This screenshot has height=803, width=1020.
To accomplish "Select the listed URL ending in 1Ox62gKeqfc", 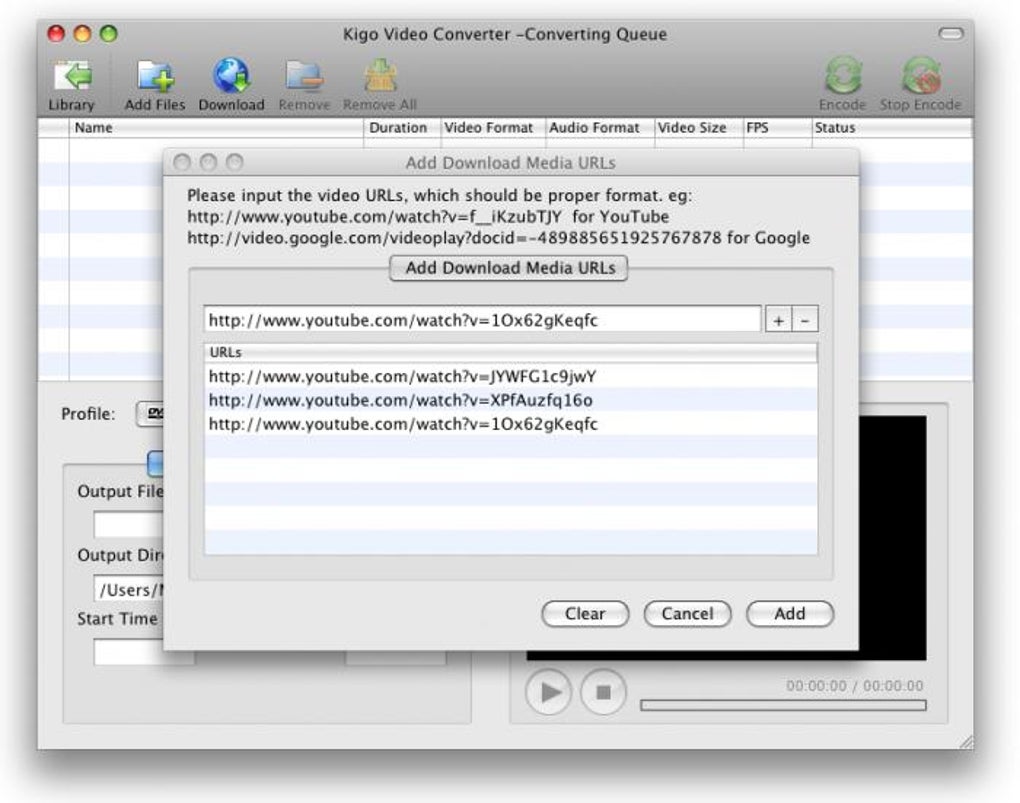I will click(x=511, y=424).
